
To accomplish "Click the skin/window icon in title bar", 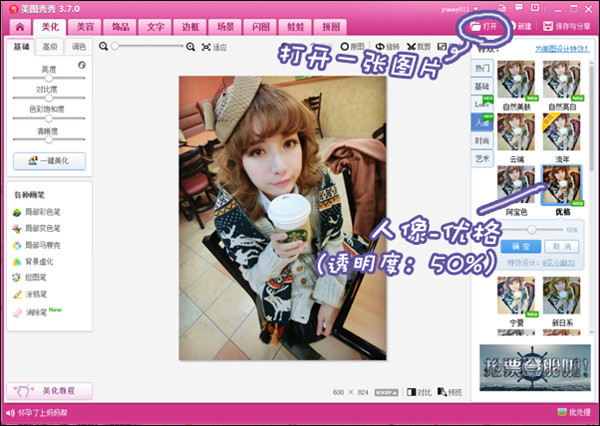I will click(x=502, y=8).
